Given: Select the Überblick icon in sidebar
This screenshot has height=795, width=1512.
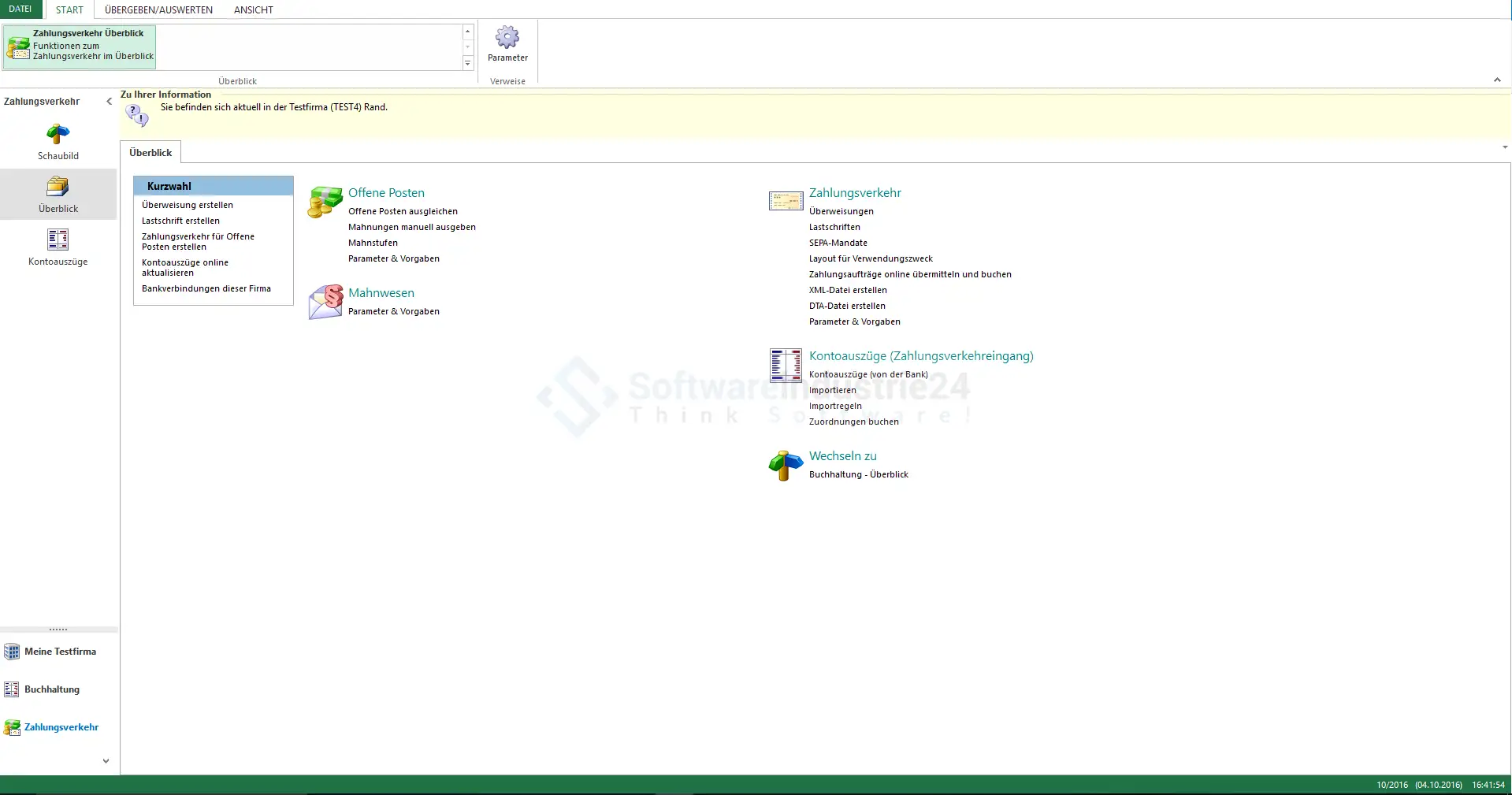Looking at the screenshot, I should pos(58,188).
